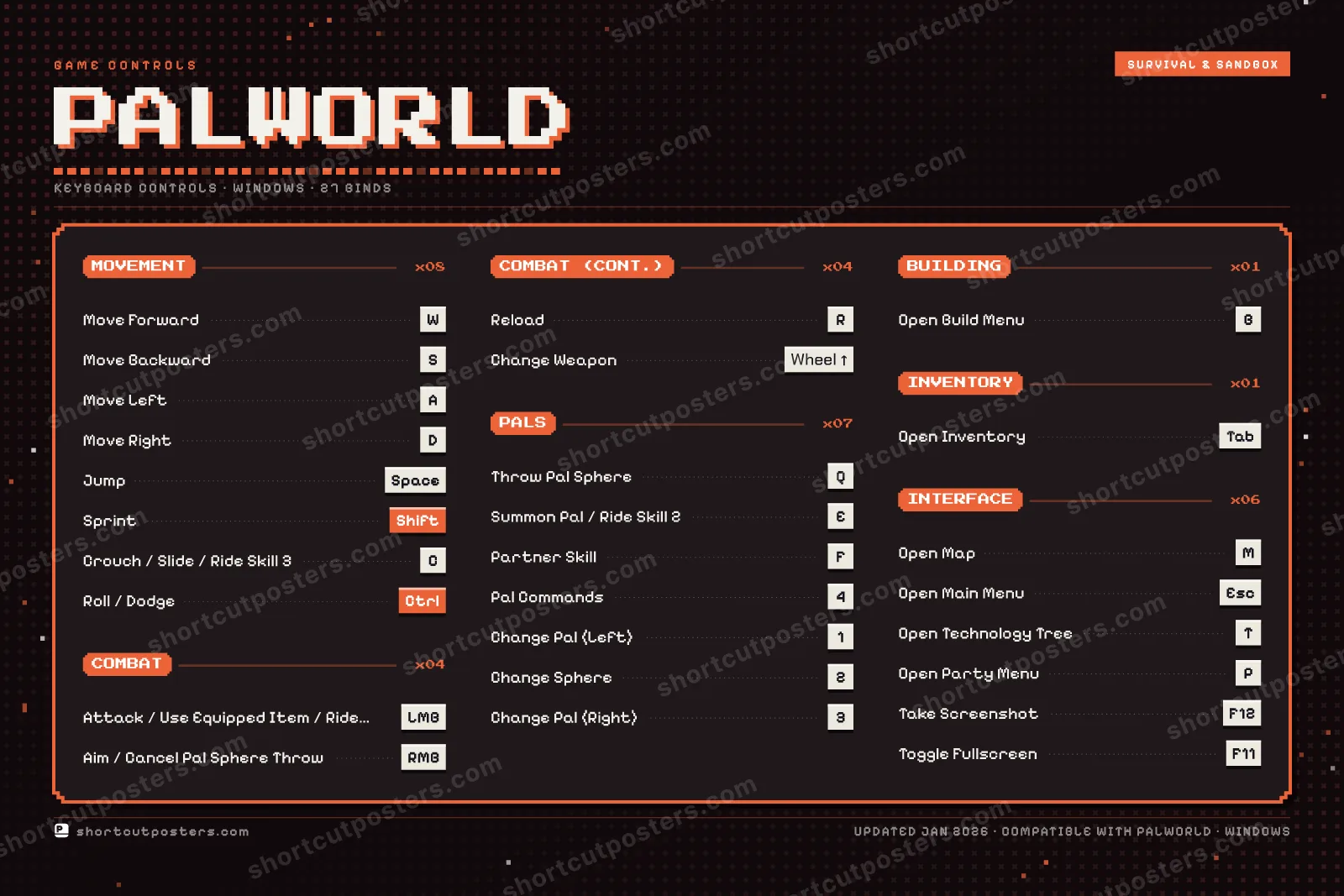Click the P key for Open Party Menu
Screen dimensions: 1344x896
click(1248, 673)
